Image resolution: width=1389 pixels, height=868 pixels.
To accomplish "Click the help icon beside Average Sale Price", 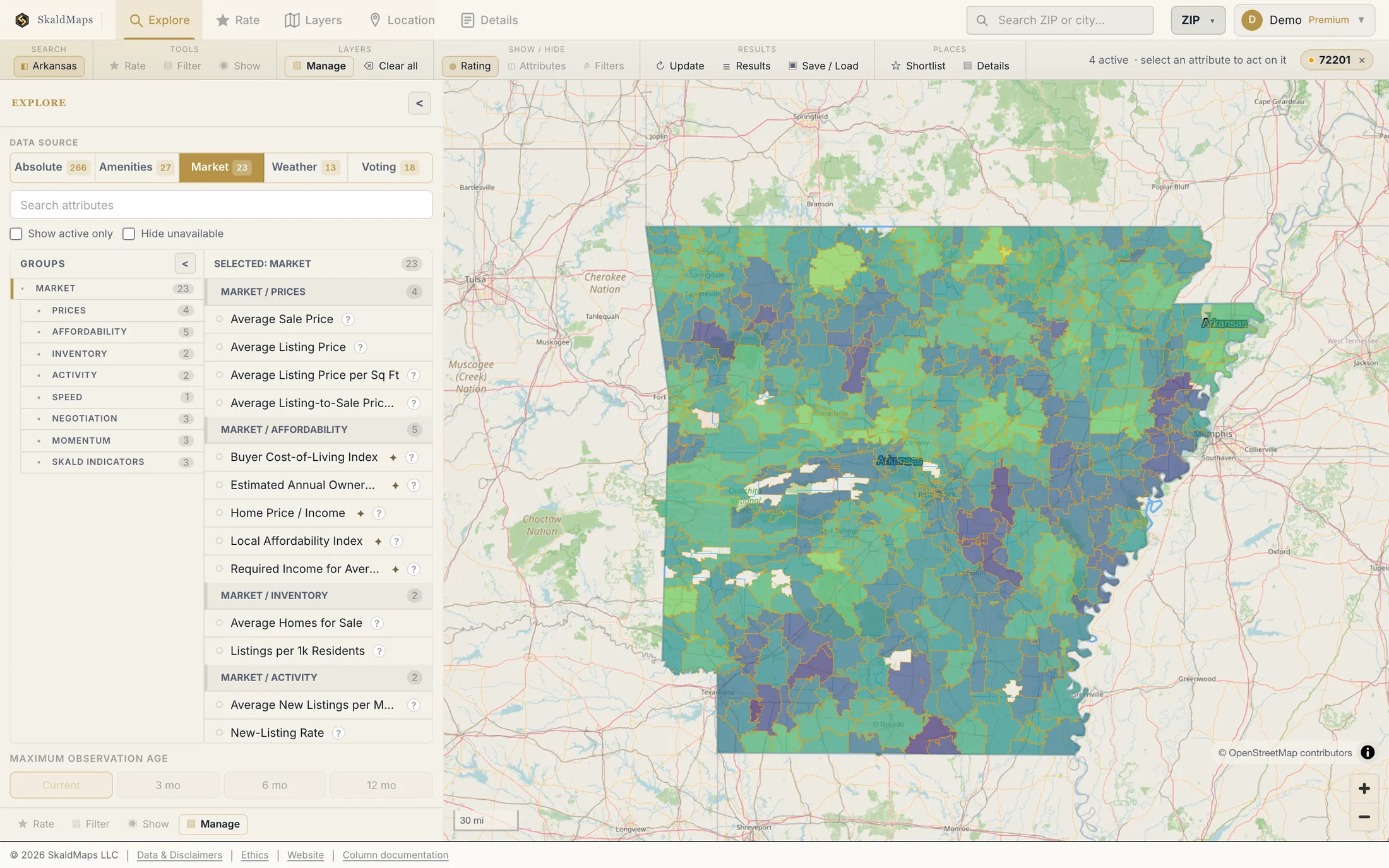I will pos(348,319).
